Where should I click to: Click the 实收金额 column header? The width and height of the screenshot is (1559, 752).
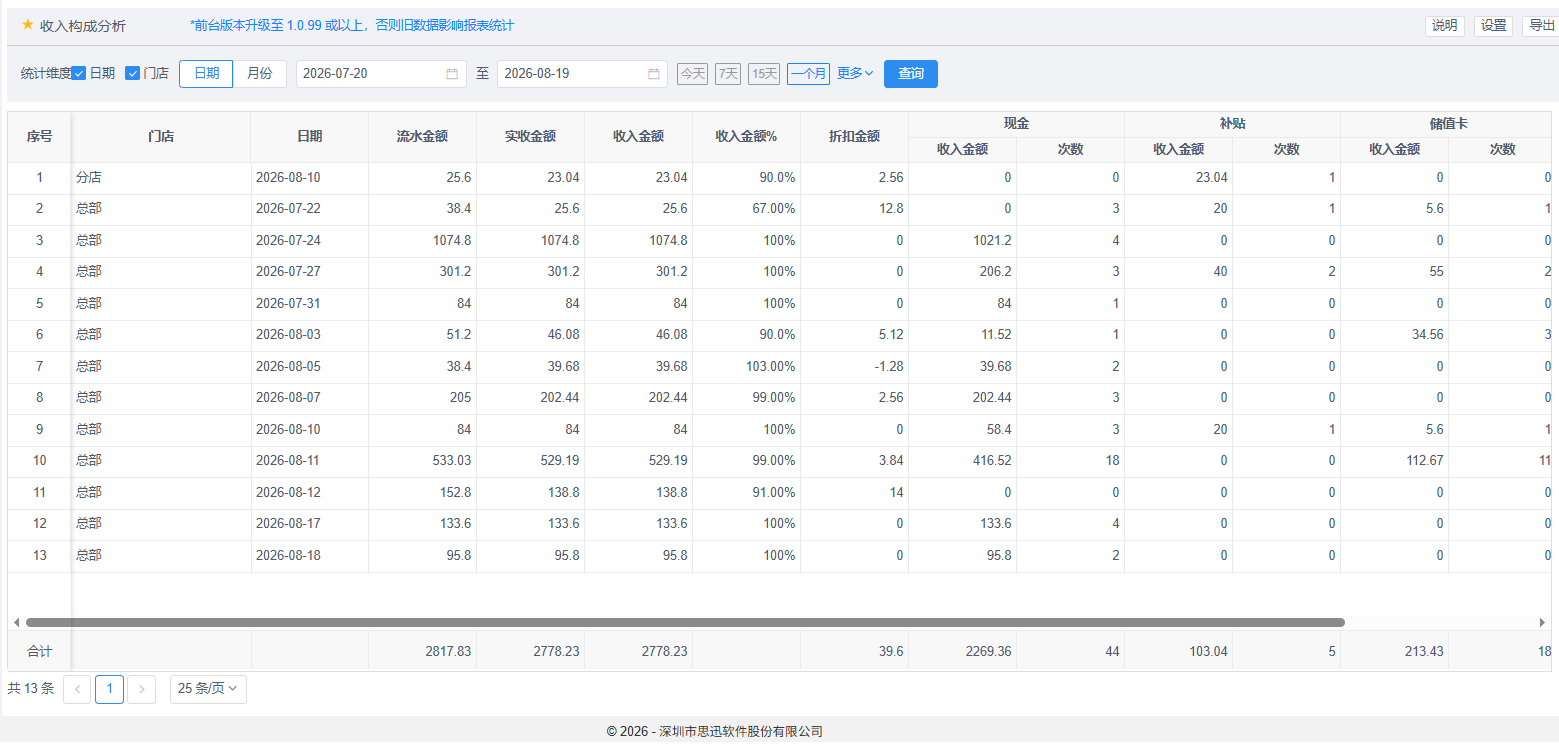coord(530,137)
